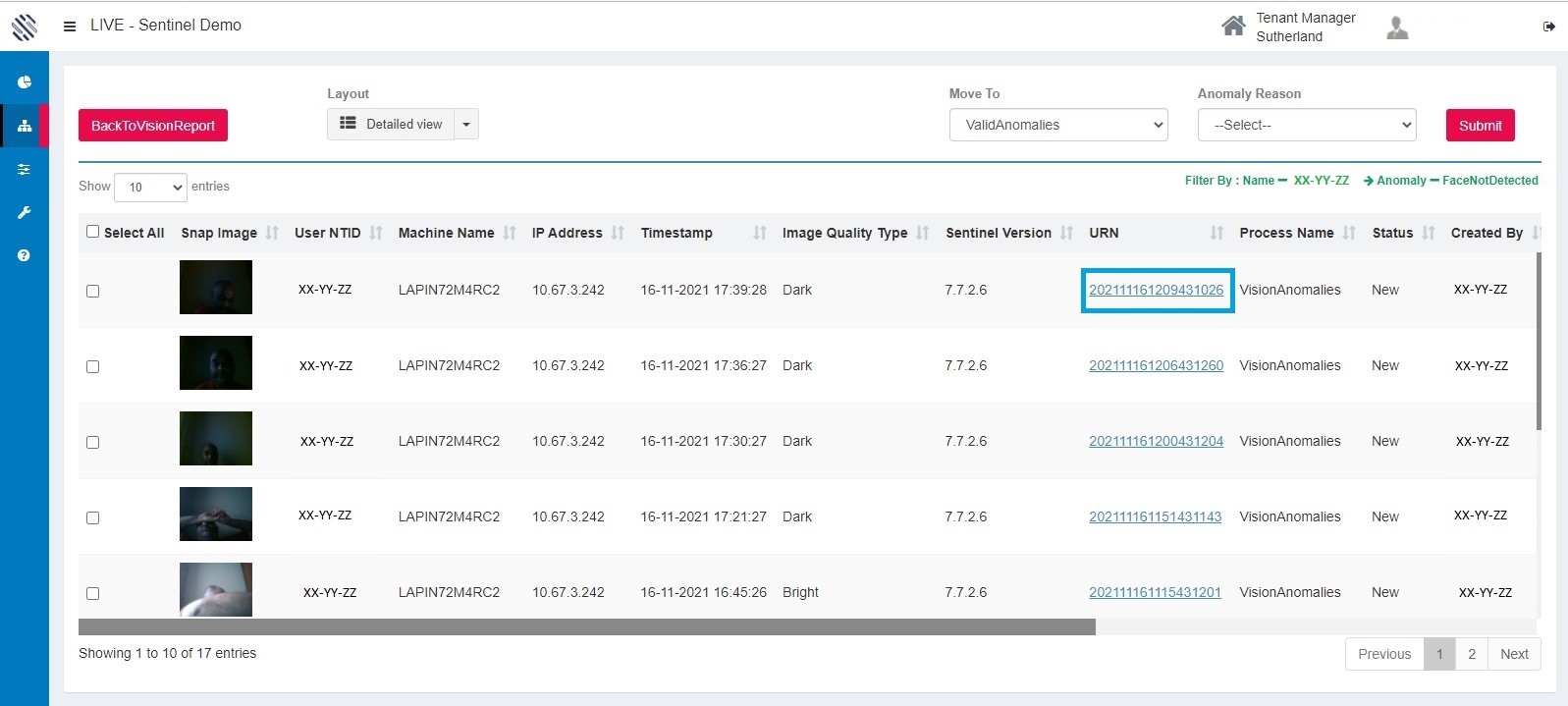Viewport: 1568px width, 706px height.
Task: Open the Show entries count dropdown
Action: click(x=150, y=187)
